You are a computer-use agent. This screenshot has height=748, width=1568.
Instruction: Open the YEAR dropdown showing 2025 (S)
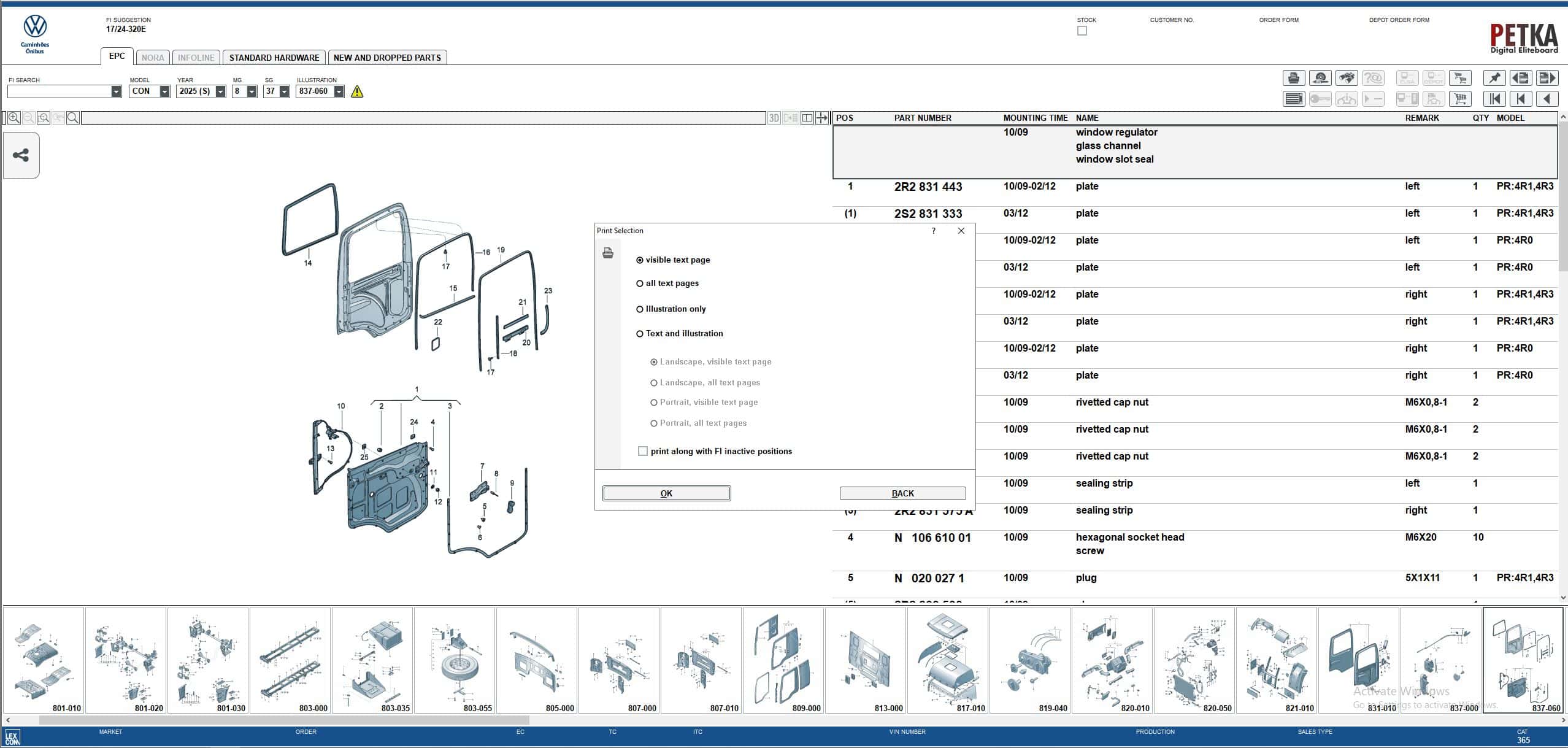(x=219, y=91)
